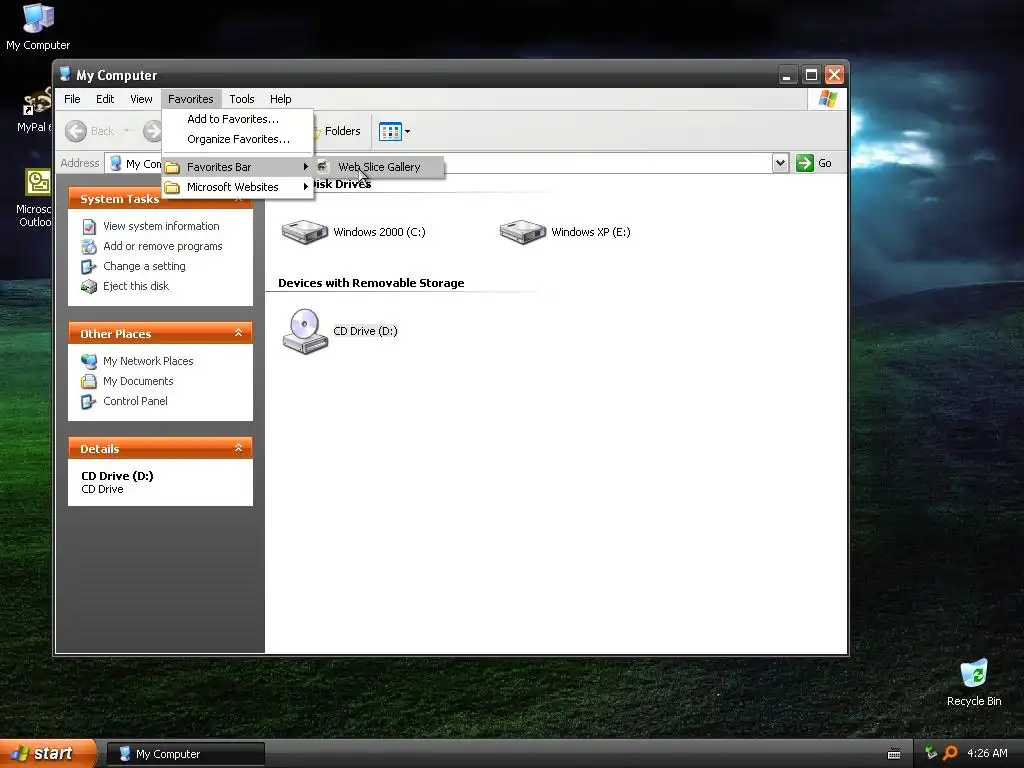The image size is (1024, 768).
Task: Select the Windows XP (E:) drive icon
Action: 522,232
